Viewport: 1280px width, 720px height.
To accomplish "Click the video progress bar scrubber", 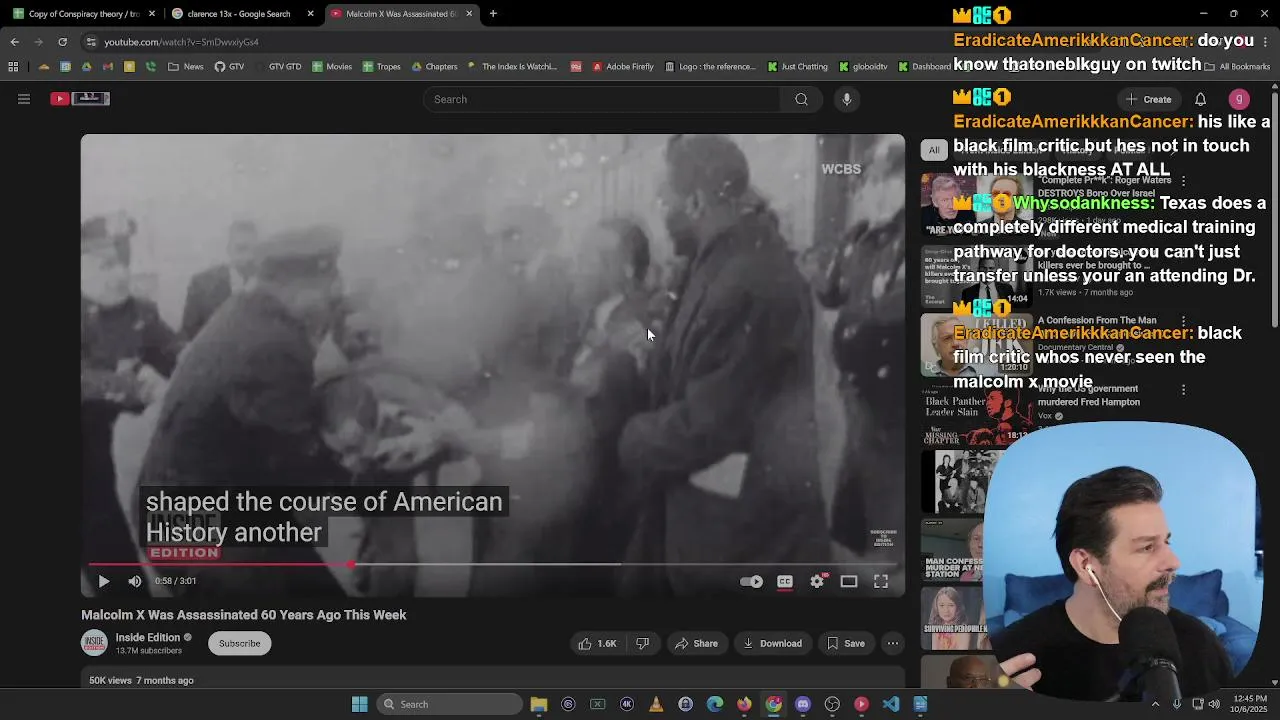I will pyautogui.click(x=351, y=564).
